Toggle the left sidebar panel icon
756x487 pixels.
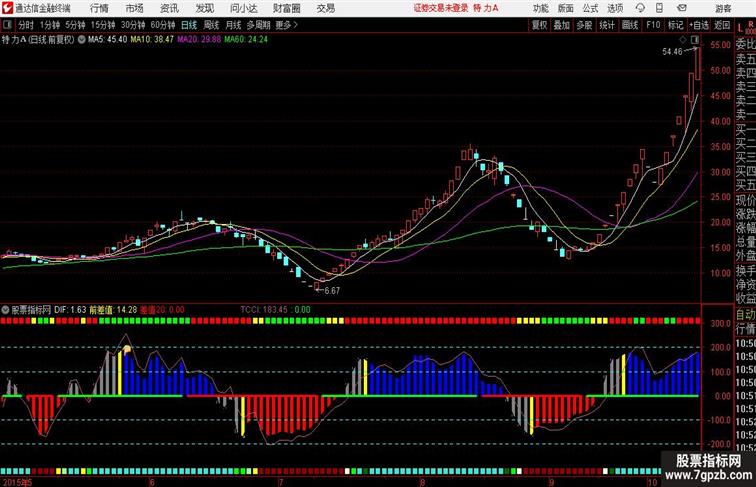coord(7,25)
